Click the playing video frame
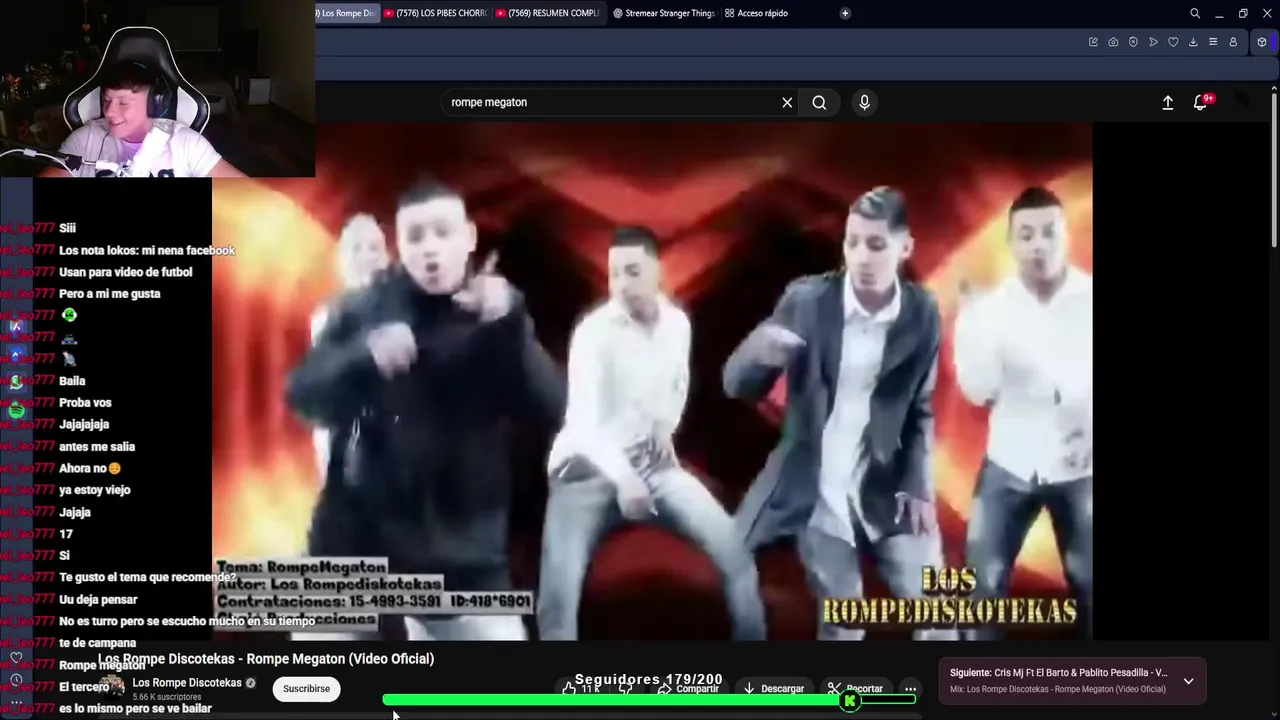The width and height of the screenshot is (1280, 720). (x=652, y=380)
